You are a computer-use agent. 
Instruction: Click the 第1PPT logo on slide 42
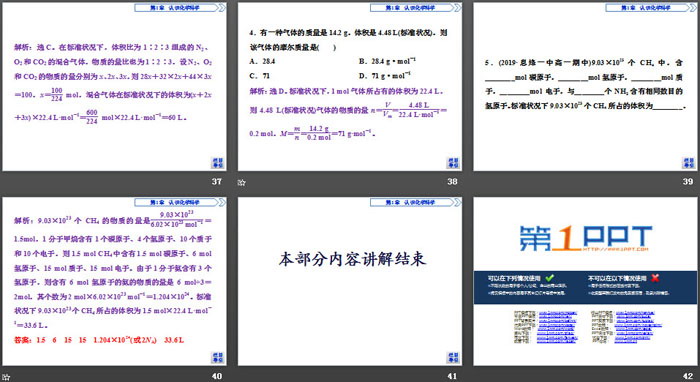(585, 238)
